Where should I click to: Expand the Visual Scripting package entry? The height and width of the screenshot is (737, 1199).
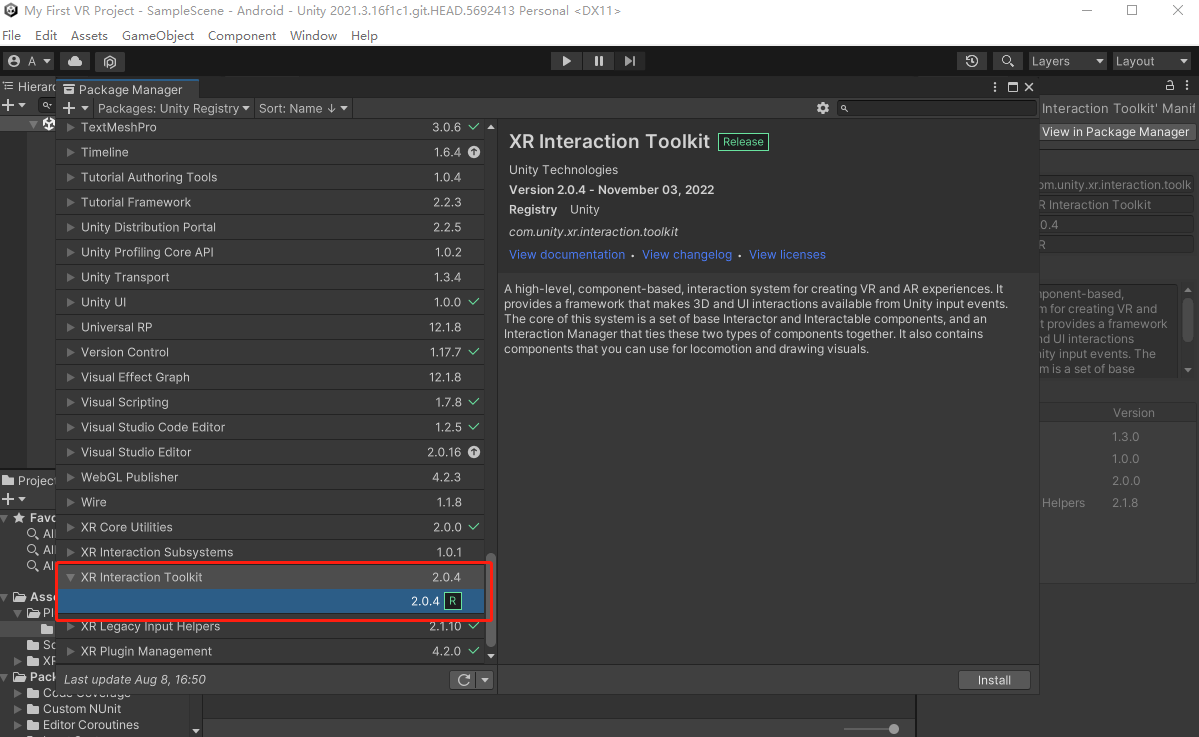(70, 402)
